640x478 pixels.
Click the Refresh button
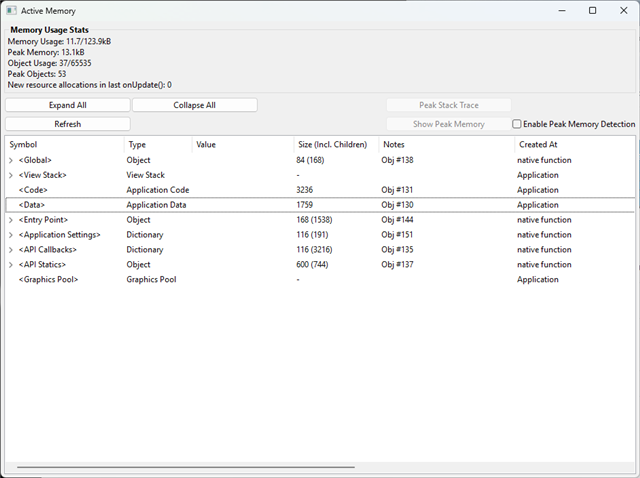click(x=68, y=124)
